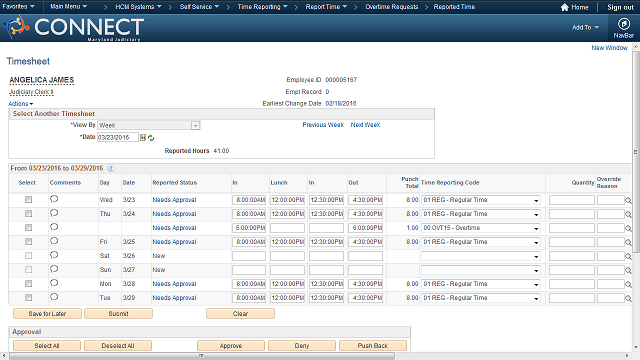Viewport: 640px width, 360px height.
Task: Click Override Reason lookup on Overtime row
Action: pos(628,228)
